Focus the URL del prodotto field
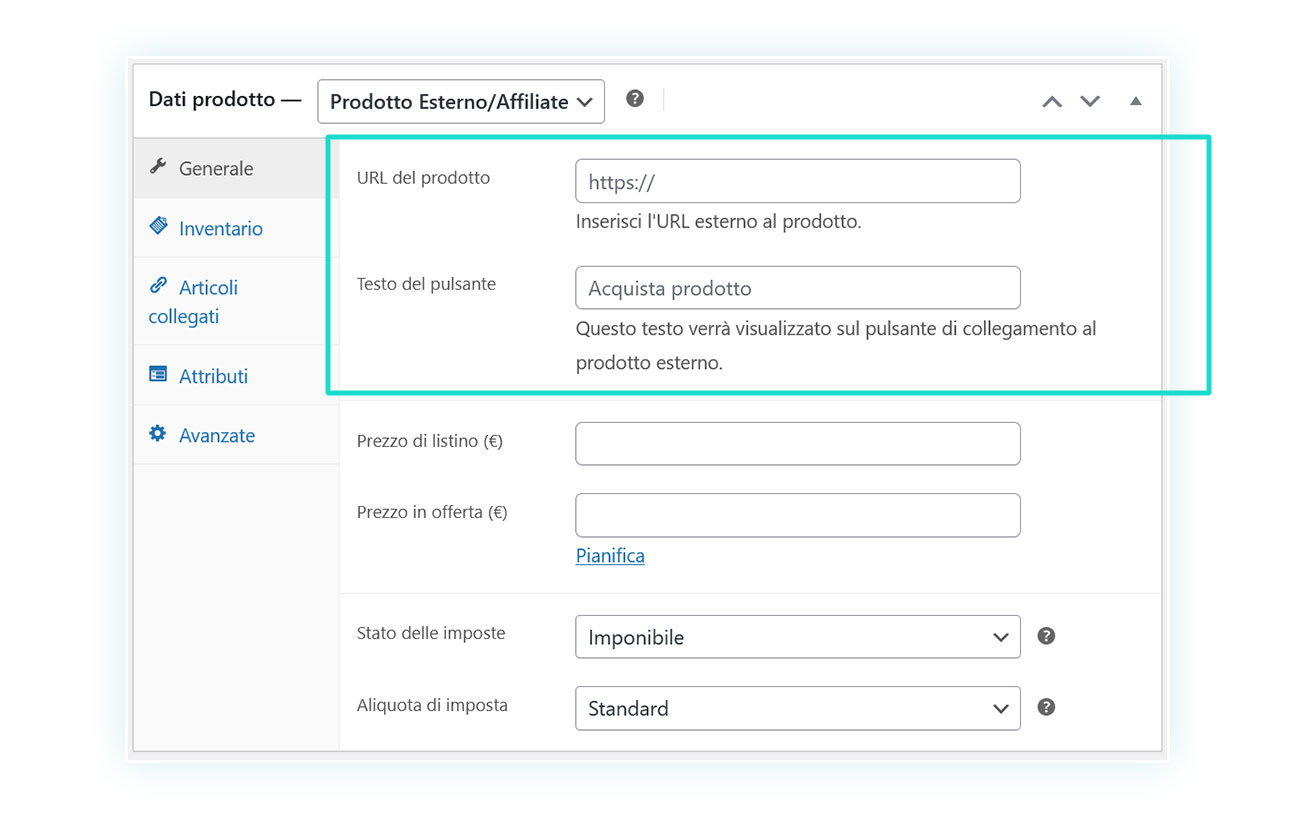1300x818 pixels. click(x=798, y=181)
